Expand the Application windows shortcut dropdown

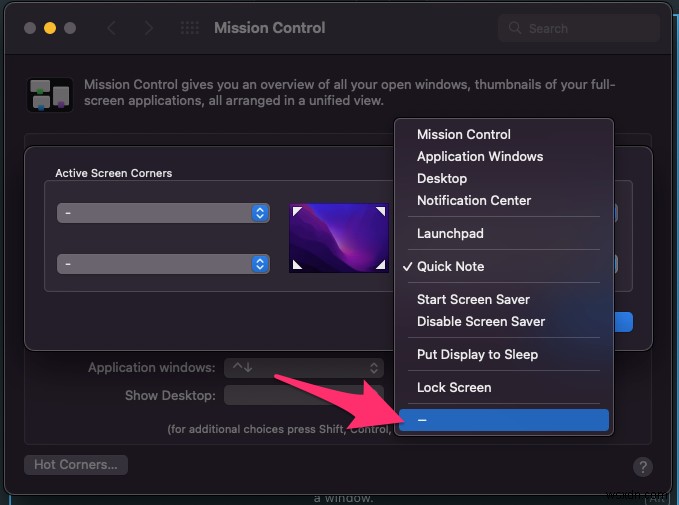tap(304, 368)
